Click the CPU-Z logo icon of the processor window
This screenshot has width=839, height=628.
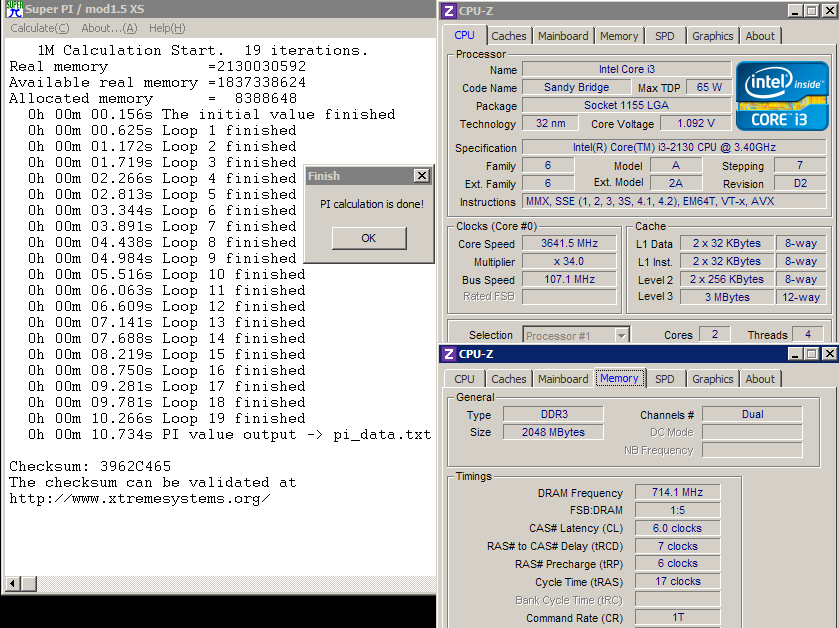(449, 11)
